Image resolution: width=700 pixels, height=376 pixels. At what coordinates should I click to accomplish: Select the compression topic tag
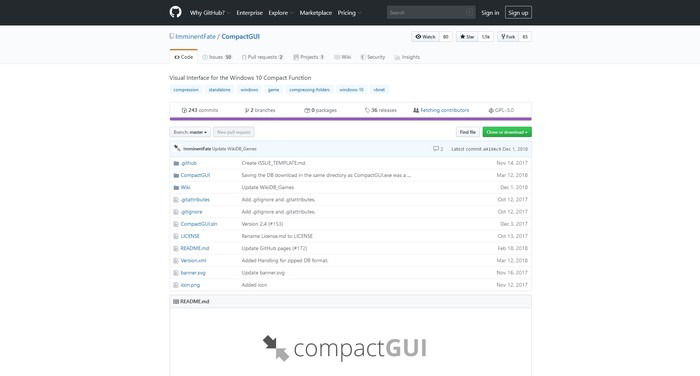tap(186, 90)
